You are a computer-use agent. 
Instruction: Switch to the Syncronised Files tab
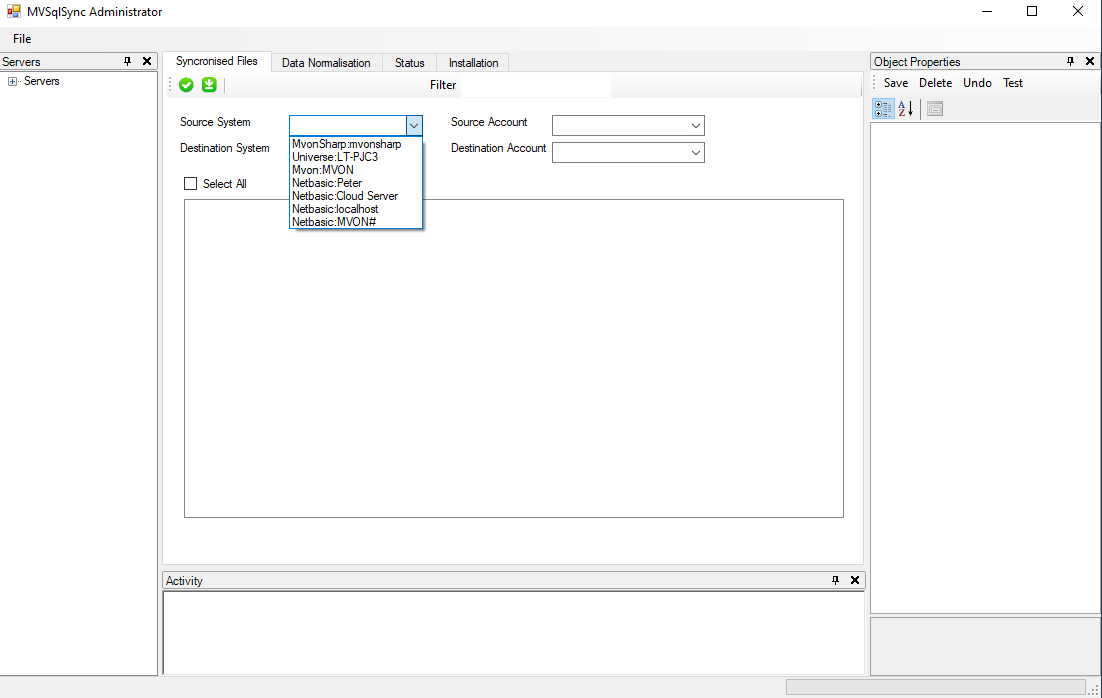[216, 61]
